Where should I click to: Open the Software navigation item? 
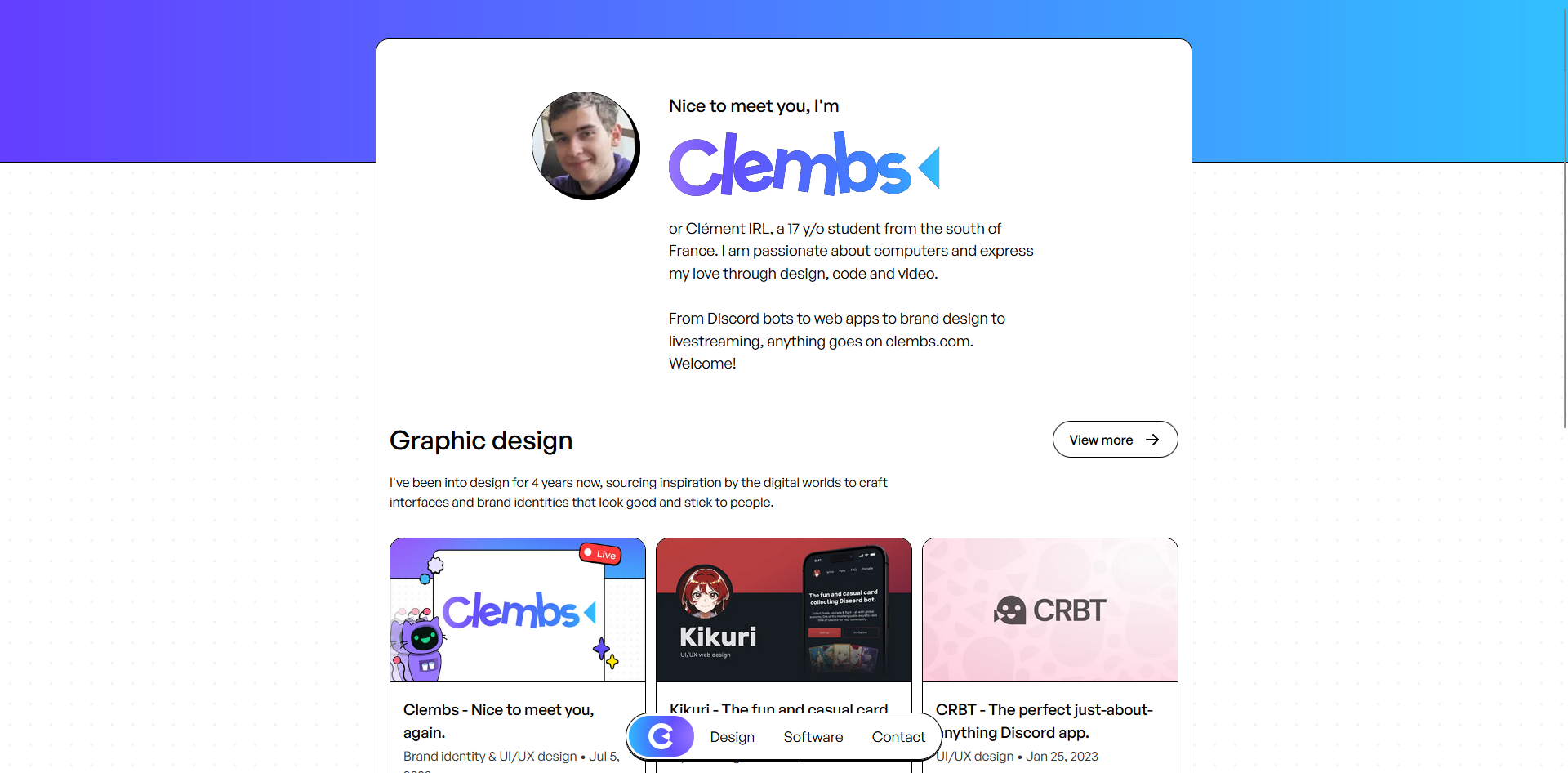pos(813,737)
